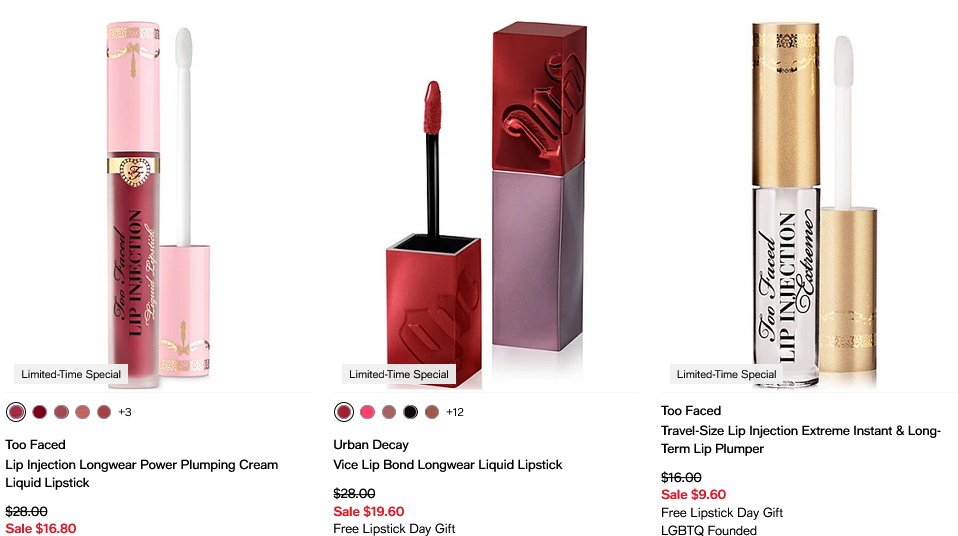Select the first selected swatch under Too Faced lipstick
958x536 pixels.
[16, 412]
